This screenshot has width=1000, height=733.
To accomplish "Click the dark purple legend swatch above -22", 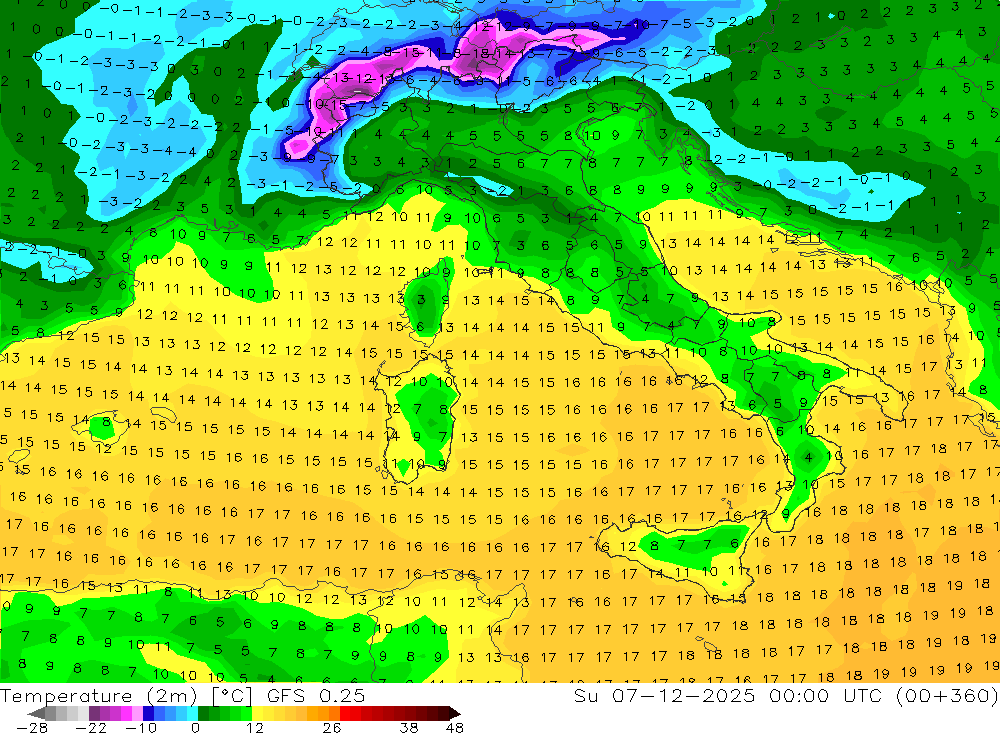I will tap(94, 713).
